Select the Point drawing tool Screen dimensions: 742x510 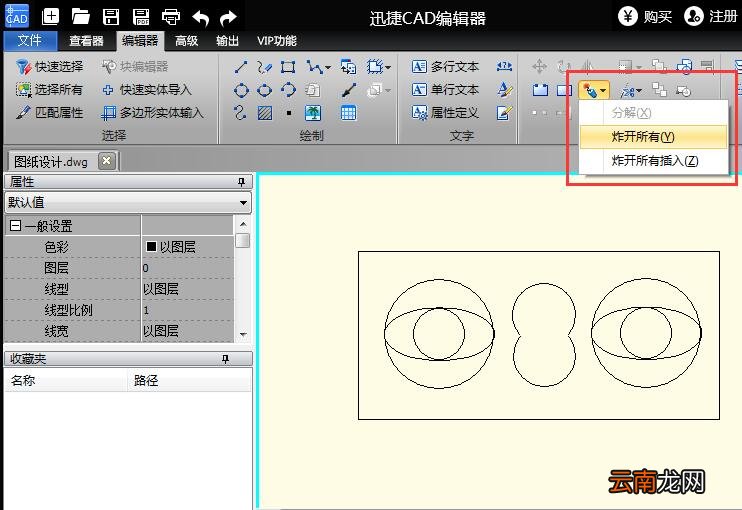point(289,113)
